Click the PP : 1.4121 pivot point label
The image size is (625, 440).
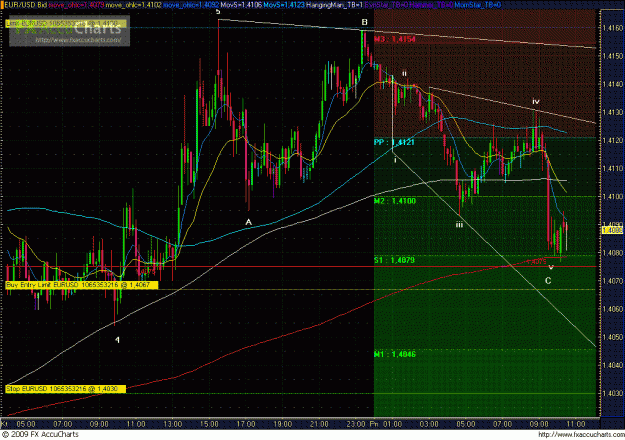394,142
